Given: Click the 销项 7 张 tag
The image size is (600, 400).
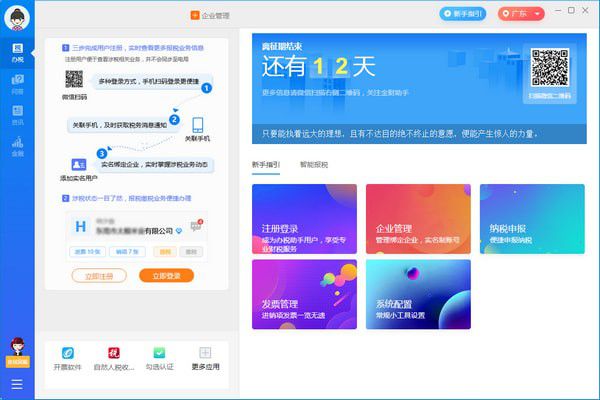Looking at the screenshot, I should tap(127, 251).
